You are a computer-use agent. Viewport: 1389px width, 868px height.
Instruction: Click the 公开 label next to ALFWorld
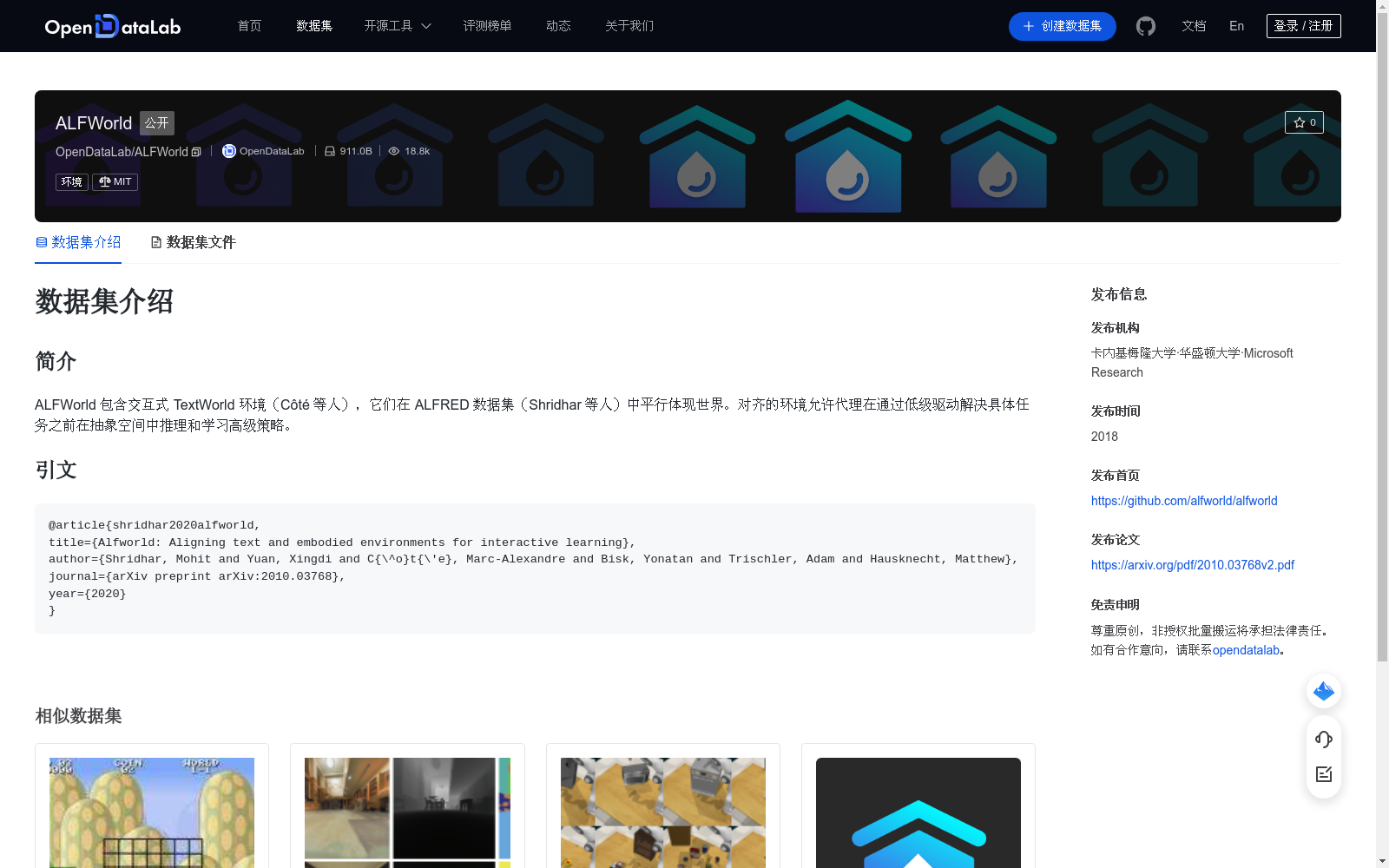pos(156,123)
